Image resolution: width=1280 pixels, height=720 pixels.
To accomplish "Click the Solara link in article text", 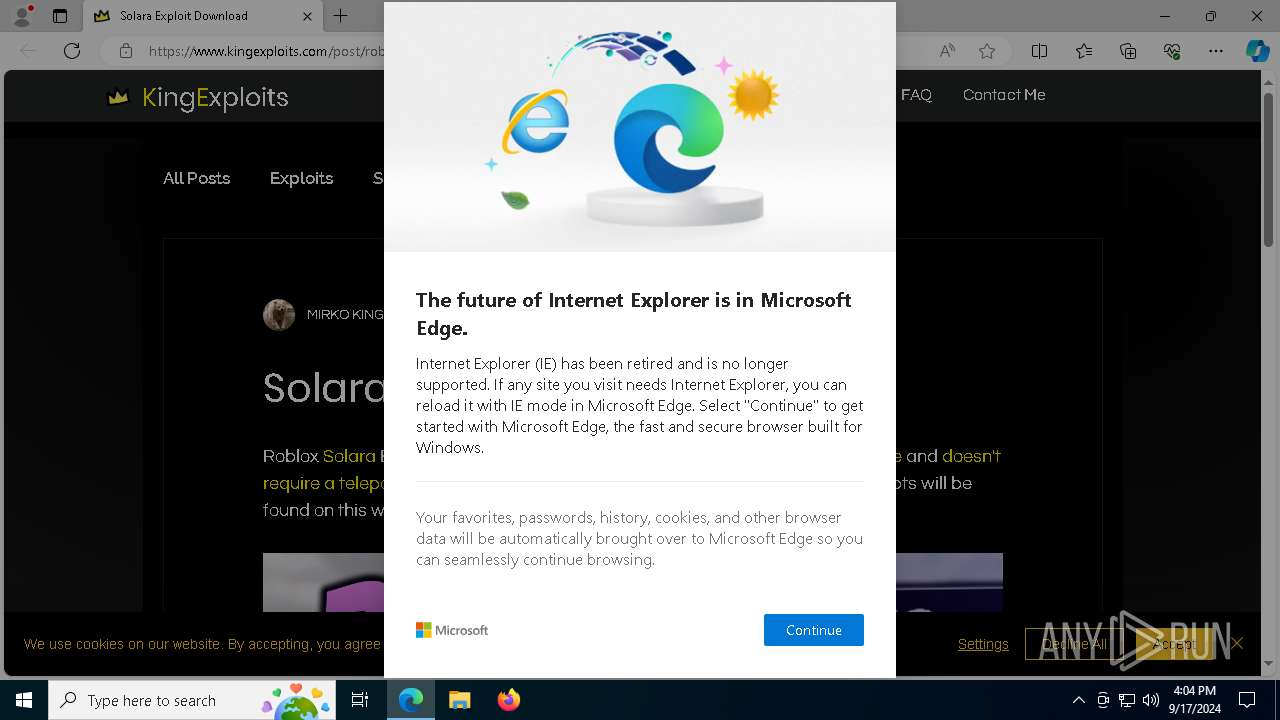I will point(349,456).
